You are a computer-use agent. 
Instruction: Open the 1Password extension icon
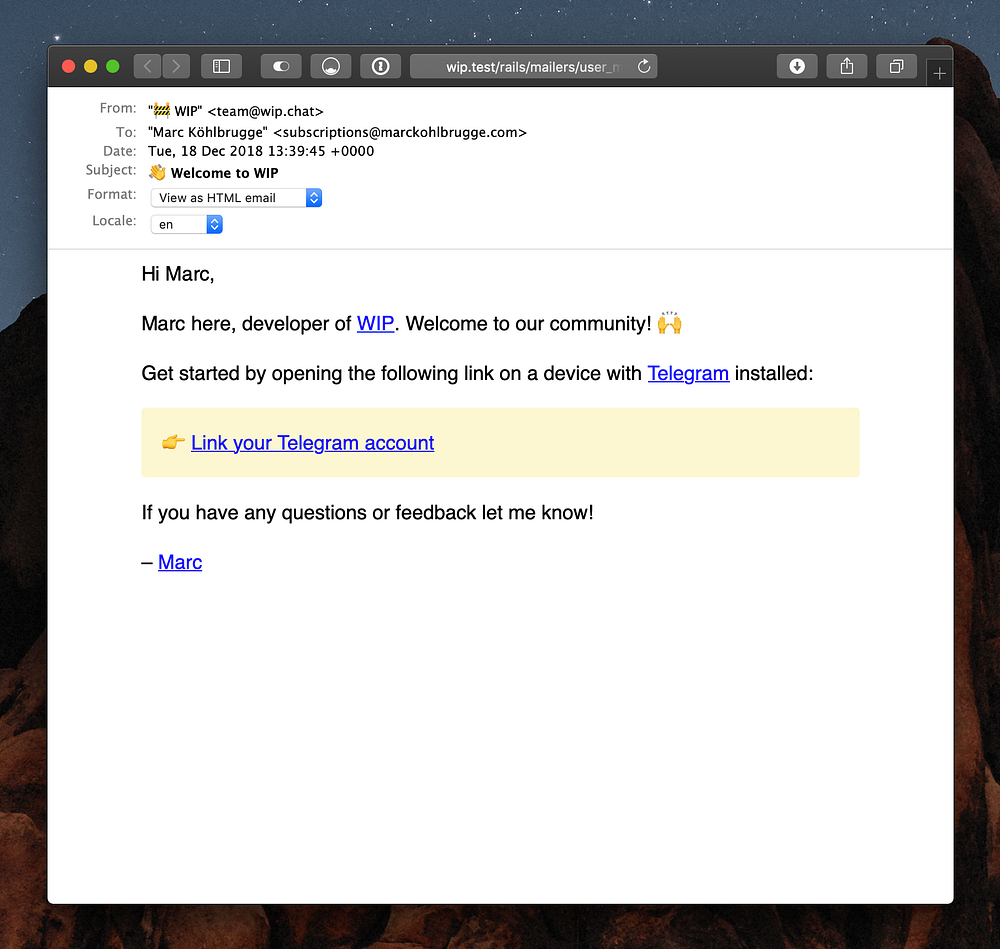coord(381,66)
